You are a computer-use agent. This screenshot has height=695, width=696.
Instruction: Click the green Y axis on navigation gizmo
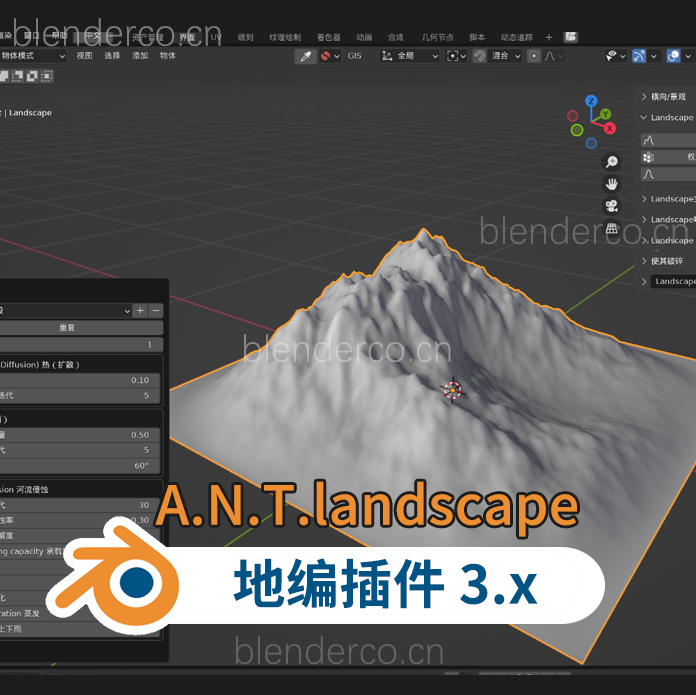pyautogui.click(x=605, y=115)
